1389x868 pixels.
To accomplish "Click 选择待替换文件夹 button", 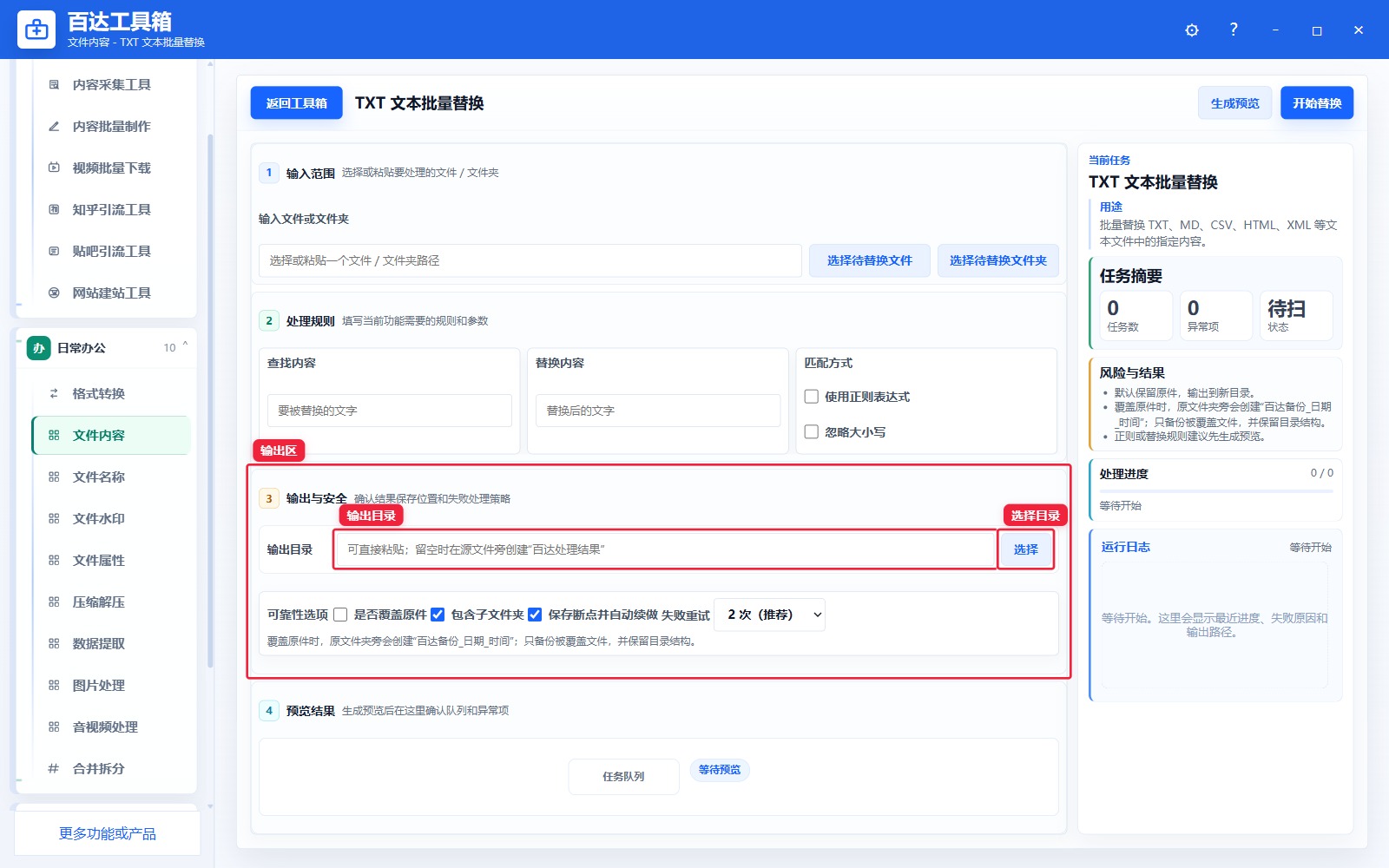I will [x=998, y=260].
